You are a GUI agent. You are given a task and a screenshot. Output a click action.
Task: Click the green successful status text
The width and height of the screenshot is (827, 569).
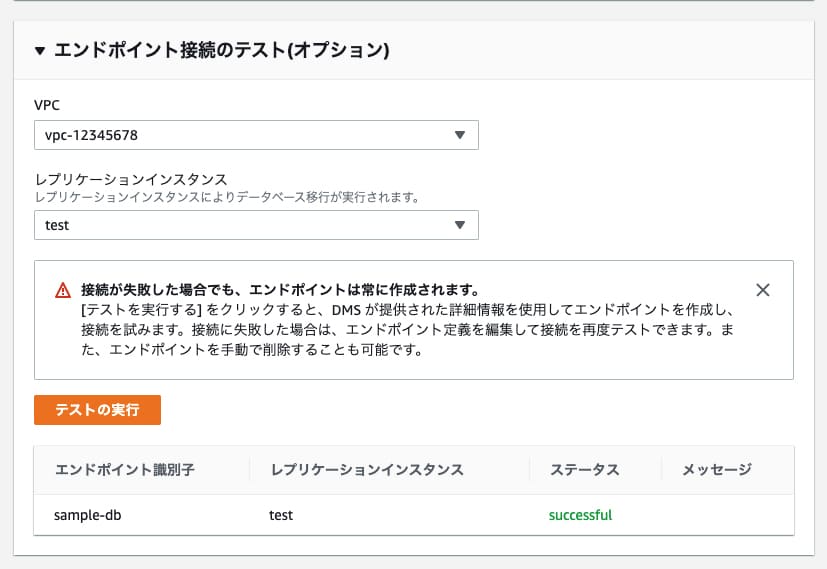[x=580, y=515]
